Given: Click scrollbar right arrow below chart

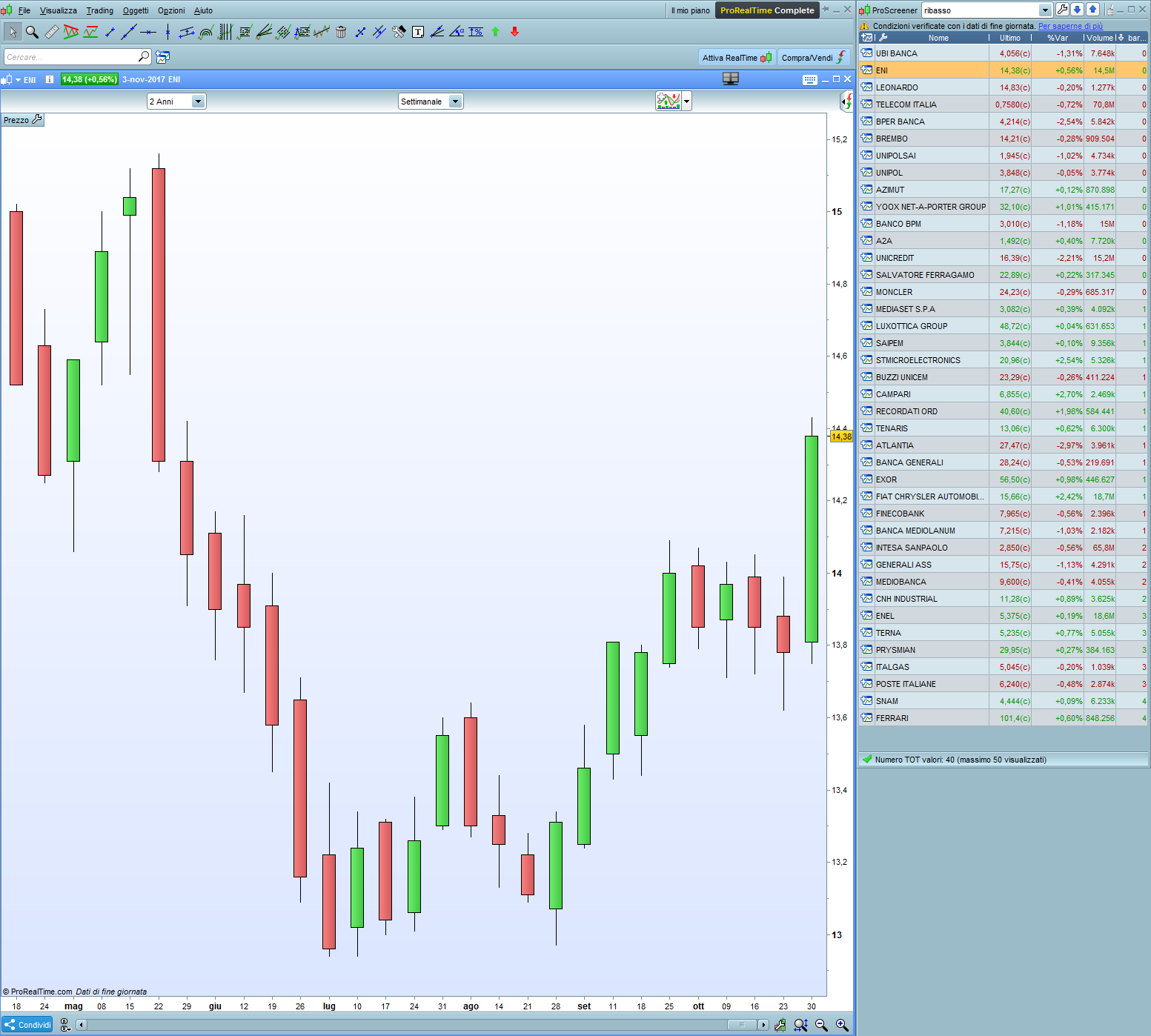Looking at the screenshot, I should (763, 1025).
